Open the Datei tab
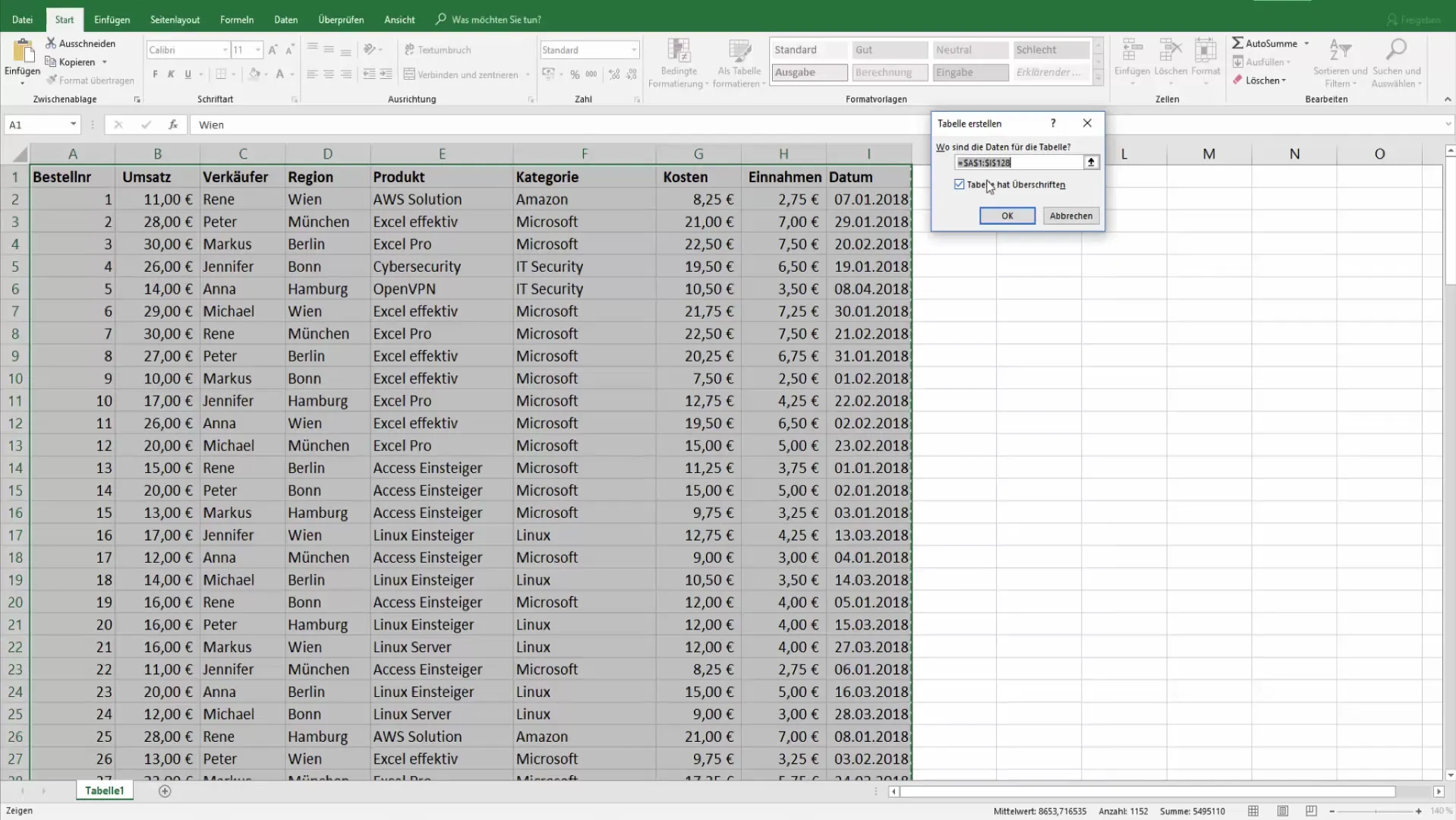1456x820 pixels. (x=22, y=20)
